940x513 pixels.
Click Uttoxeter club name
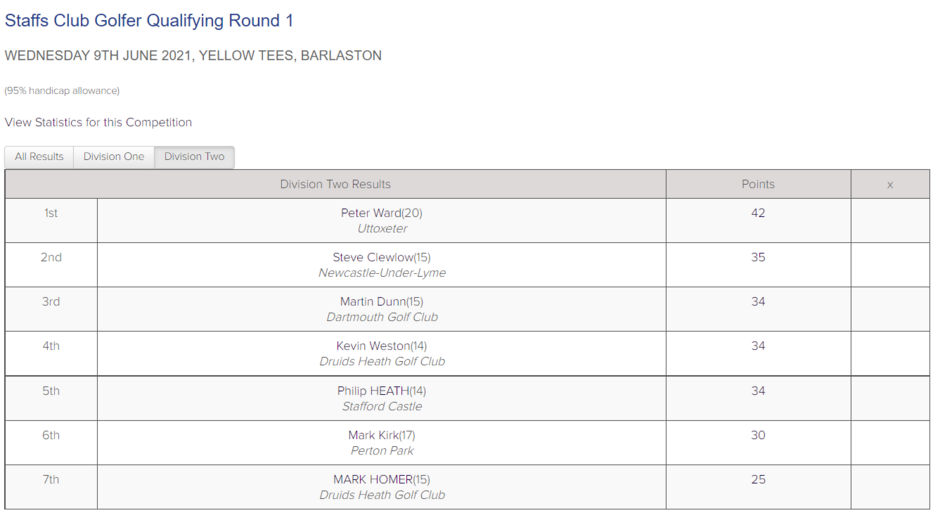[382, 228]
